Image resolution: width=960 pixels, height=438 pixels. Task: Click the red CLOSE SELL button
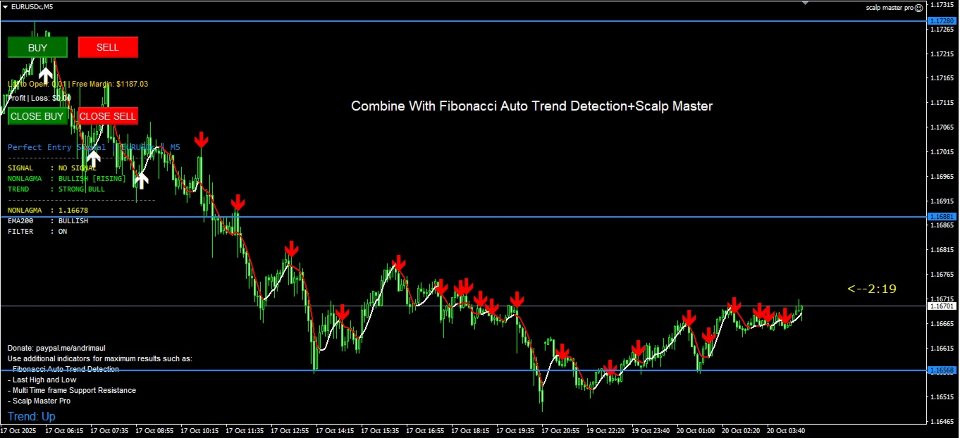108,116
